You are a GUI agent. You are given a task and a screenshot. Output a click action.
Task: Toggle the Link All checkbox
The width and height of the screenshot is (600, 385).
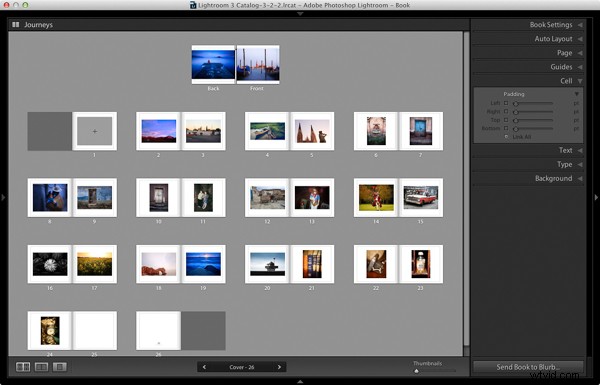(506, 137)
